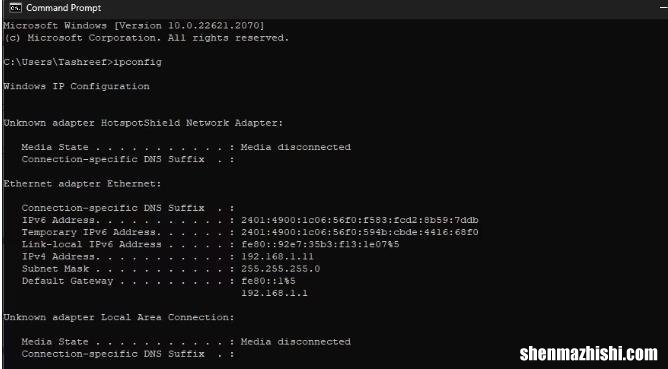This screenshot has height=369, width=668.
Task: Click the typed ipconfig command
Action: (x=138, y=62)
